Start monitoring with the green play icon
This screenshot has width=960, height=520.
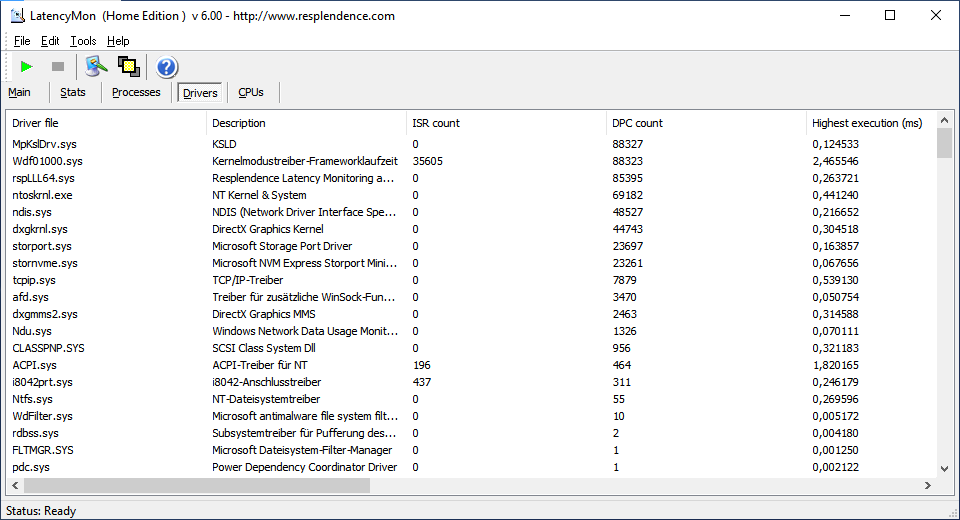[x=27, y=67]
